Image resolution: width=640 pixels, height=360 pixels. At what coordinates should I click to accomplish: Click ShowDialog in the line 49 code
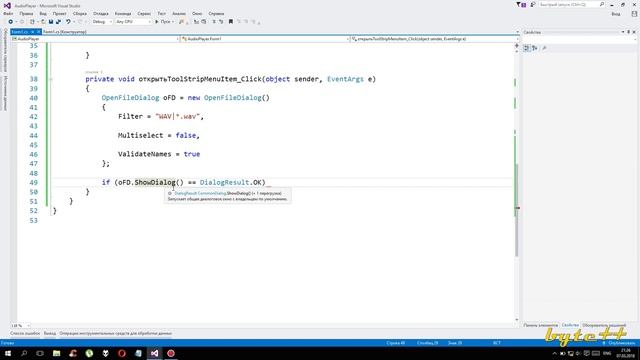pos(155,182)
